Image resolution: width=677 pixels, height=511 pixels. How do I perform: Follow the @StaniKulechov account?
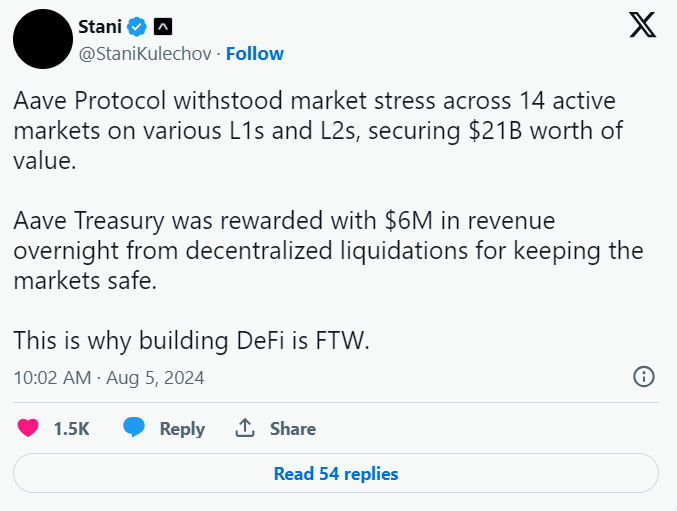point(255,54)
